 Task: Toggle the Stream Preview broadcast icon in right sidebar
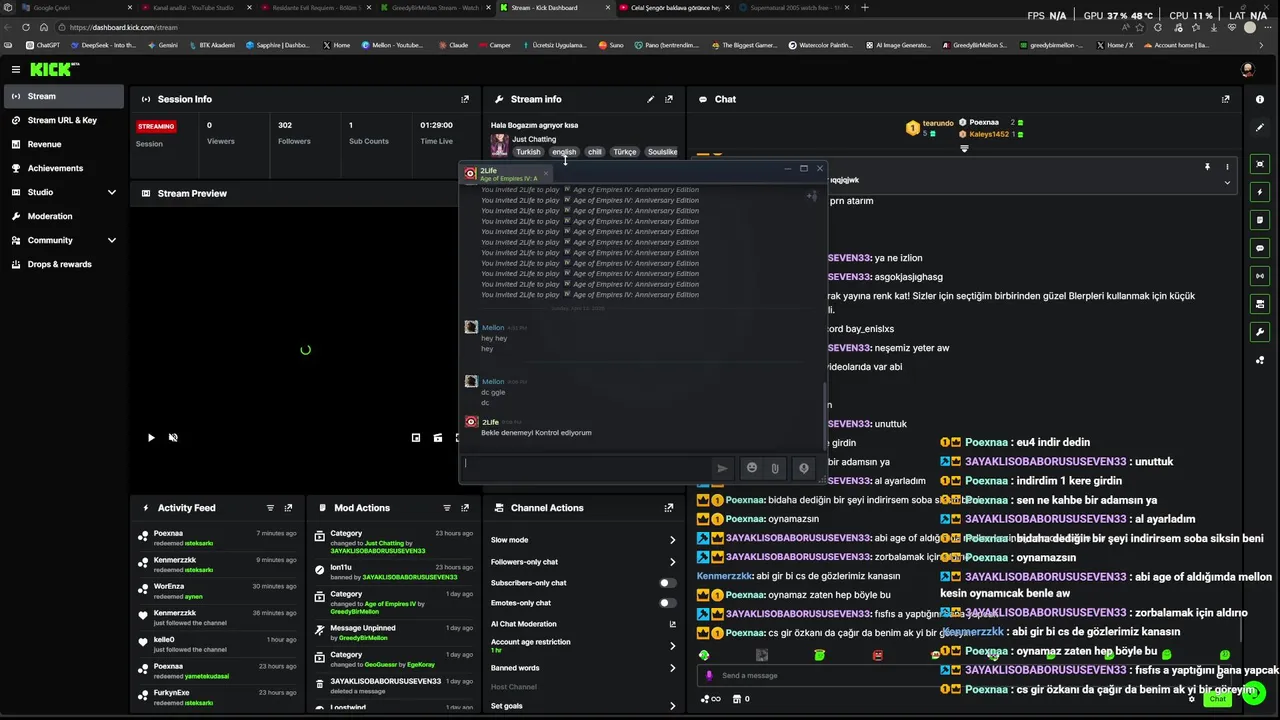pos(1260,276)
